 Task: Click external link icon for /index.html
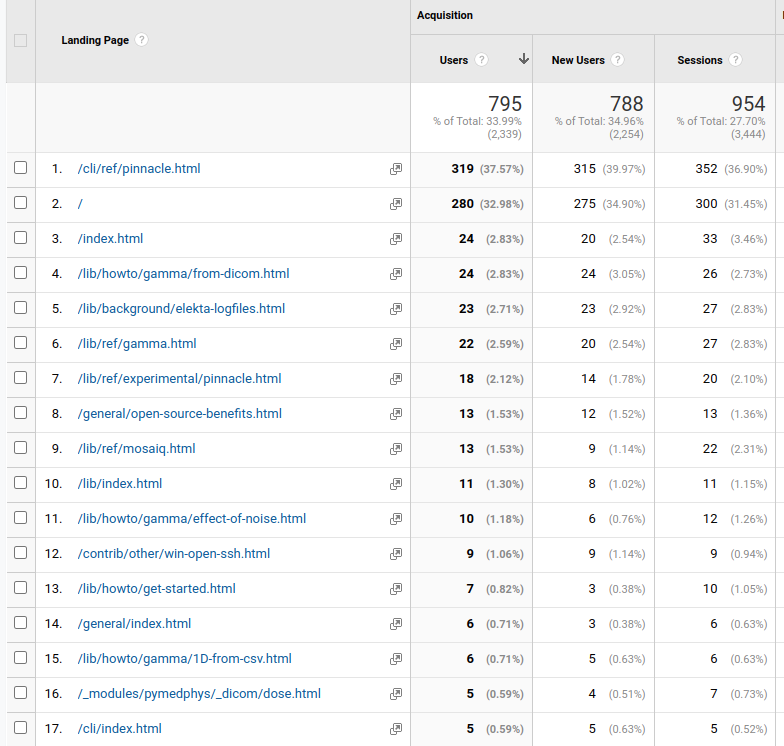point(396,239)
